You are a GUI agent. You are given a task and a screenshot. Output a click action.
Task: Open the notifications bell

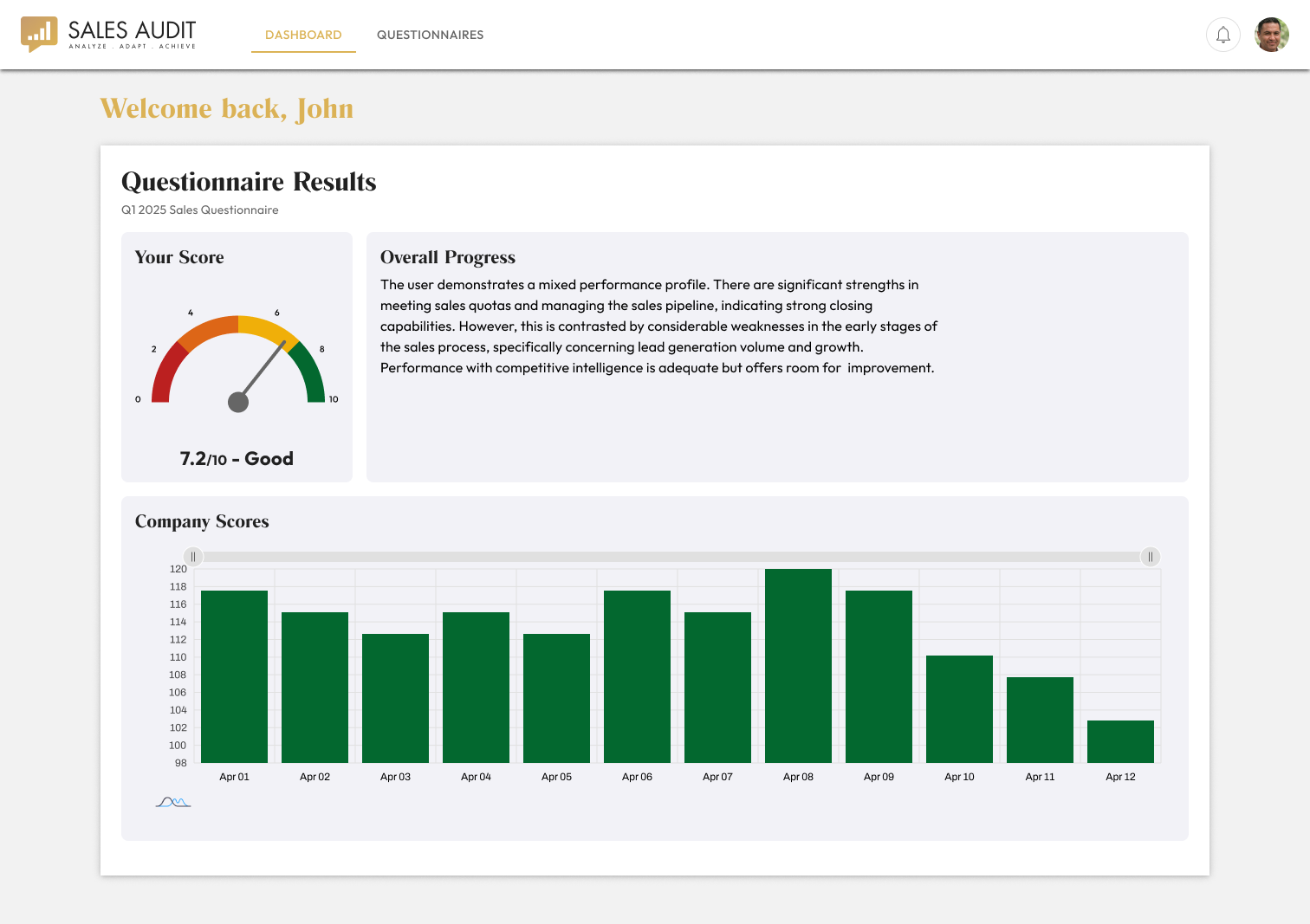point(1222,35)
